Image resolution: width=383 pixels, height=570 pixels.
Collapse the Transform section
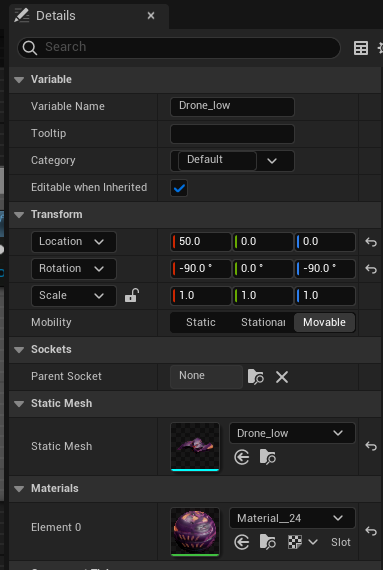(19, 215)
